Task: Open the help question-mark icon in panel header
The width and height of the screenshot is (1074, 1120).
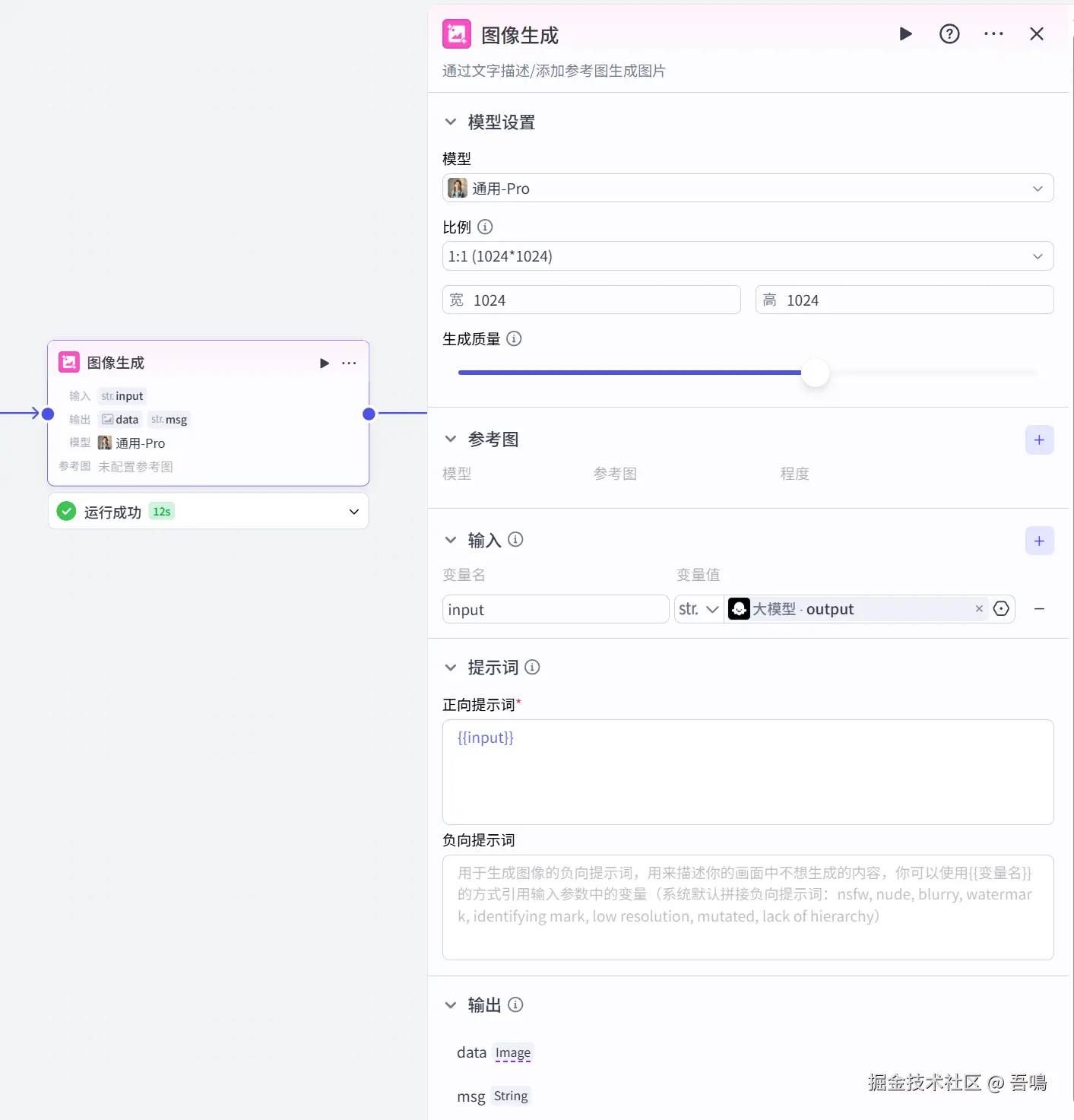Action: (x=949, y=34)
